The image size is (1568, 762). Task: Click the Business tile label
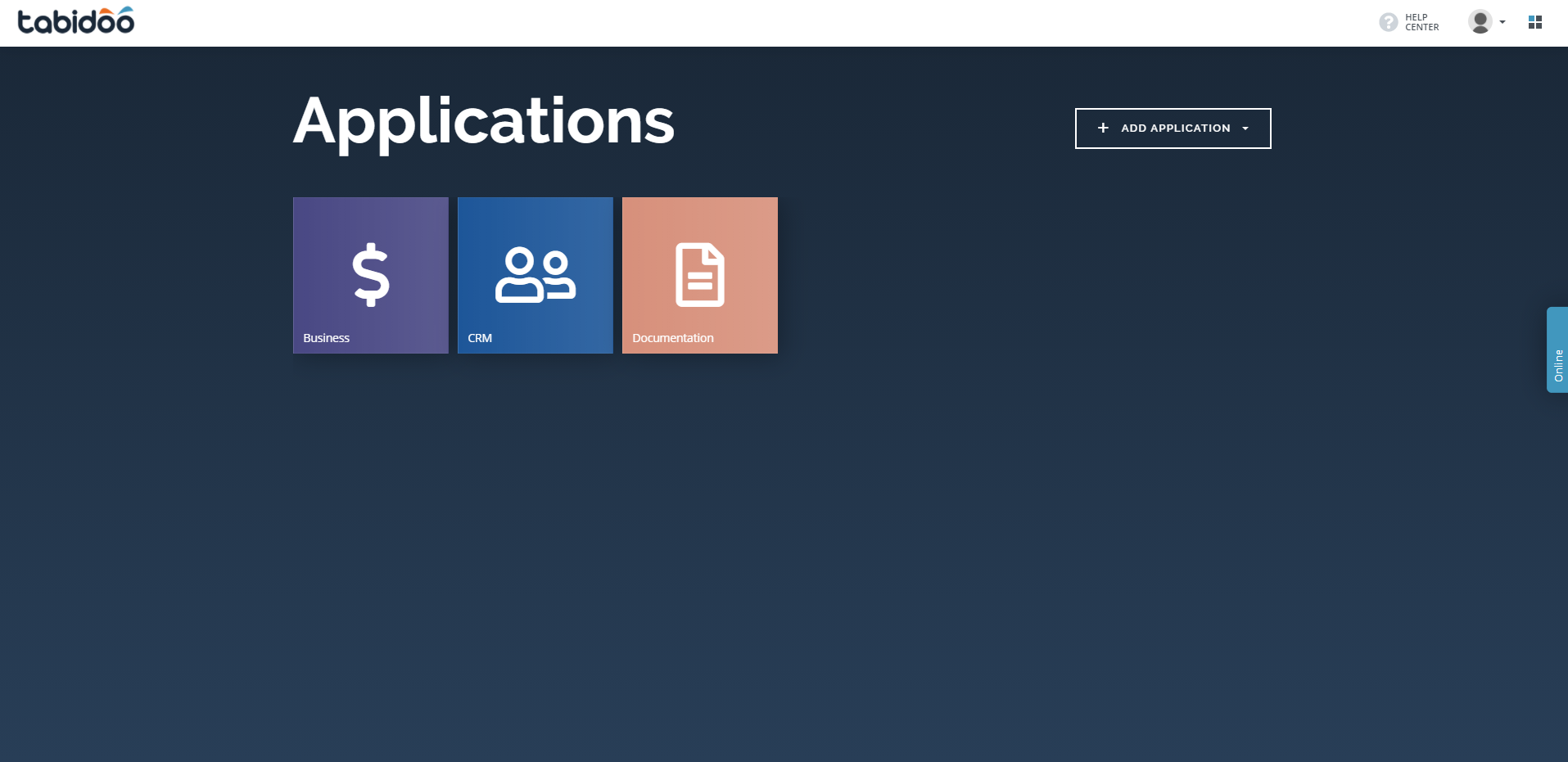coord(326,337)
